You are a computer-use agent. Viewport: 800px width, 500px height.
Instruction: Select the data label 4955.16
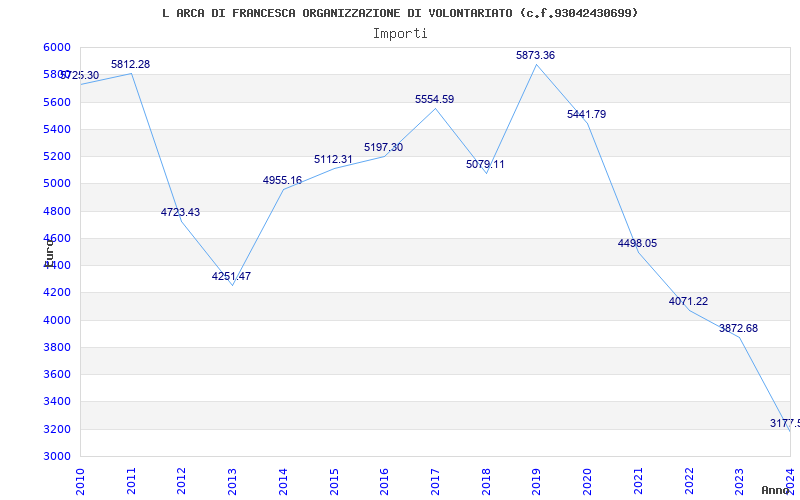coord(283,180)
